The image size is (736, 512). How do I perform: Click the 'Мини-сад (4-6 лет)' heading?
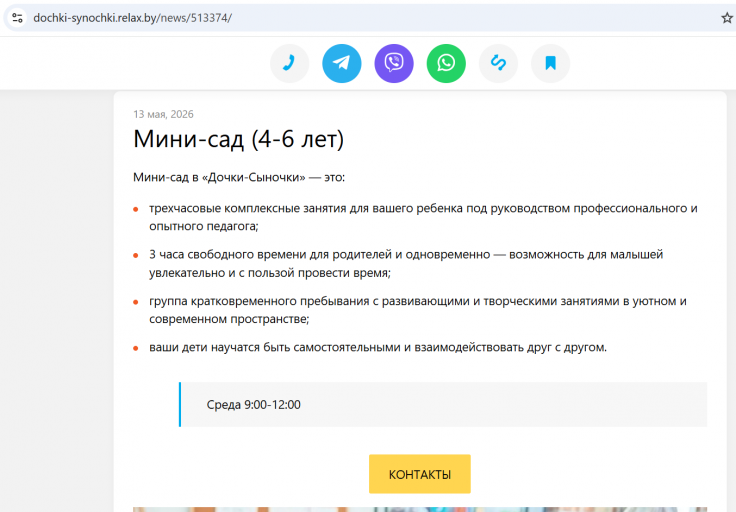click(x=238, y=139)
